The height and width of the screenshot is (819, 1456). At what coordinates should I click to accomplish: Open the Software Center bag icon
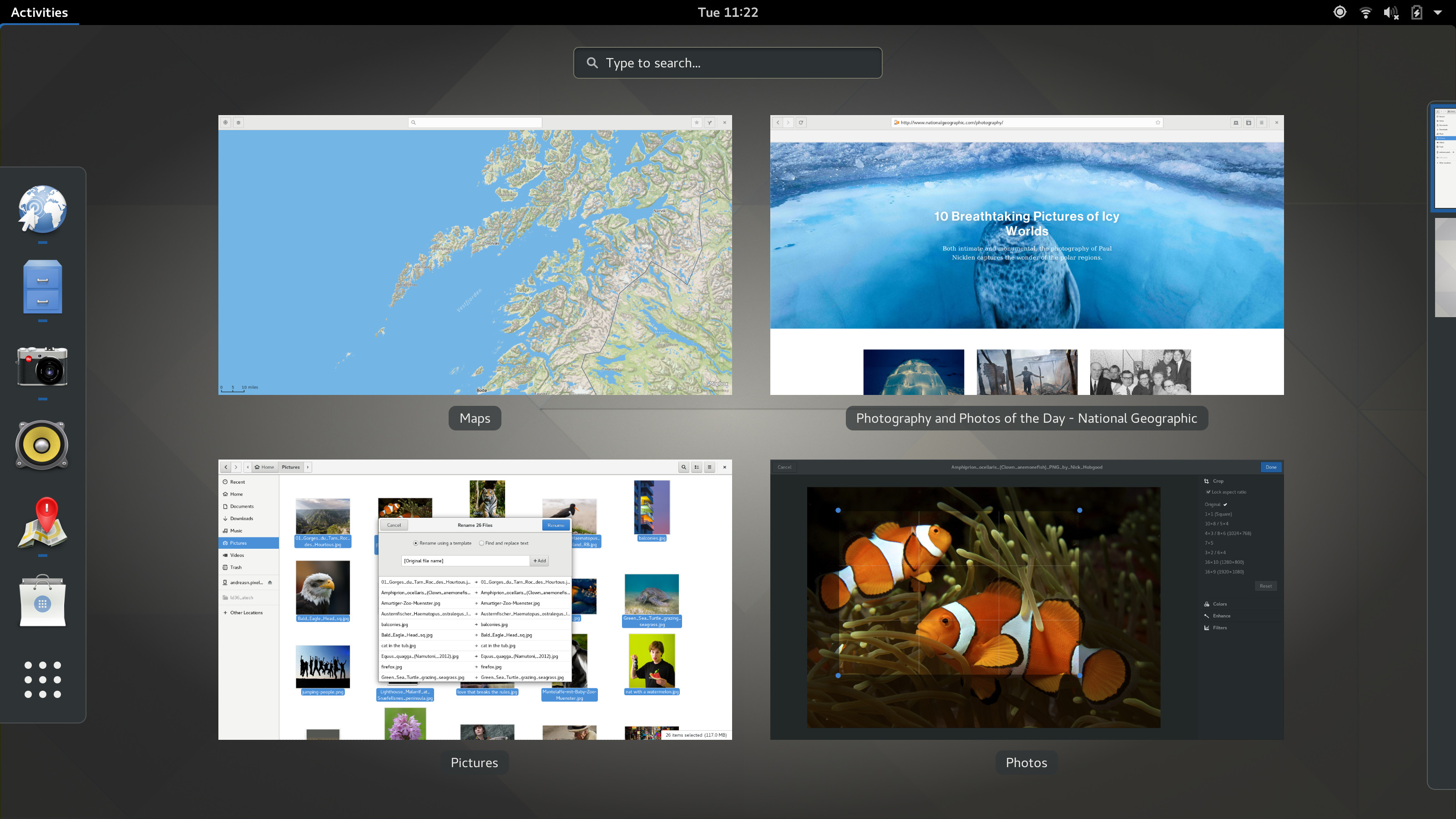42,602
